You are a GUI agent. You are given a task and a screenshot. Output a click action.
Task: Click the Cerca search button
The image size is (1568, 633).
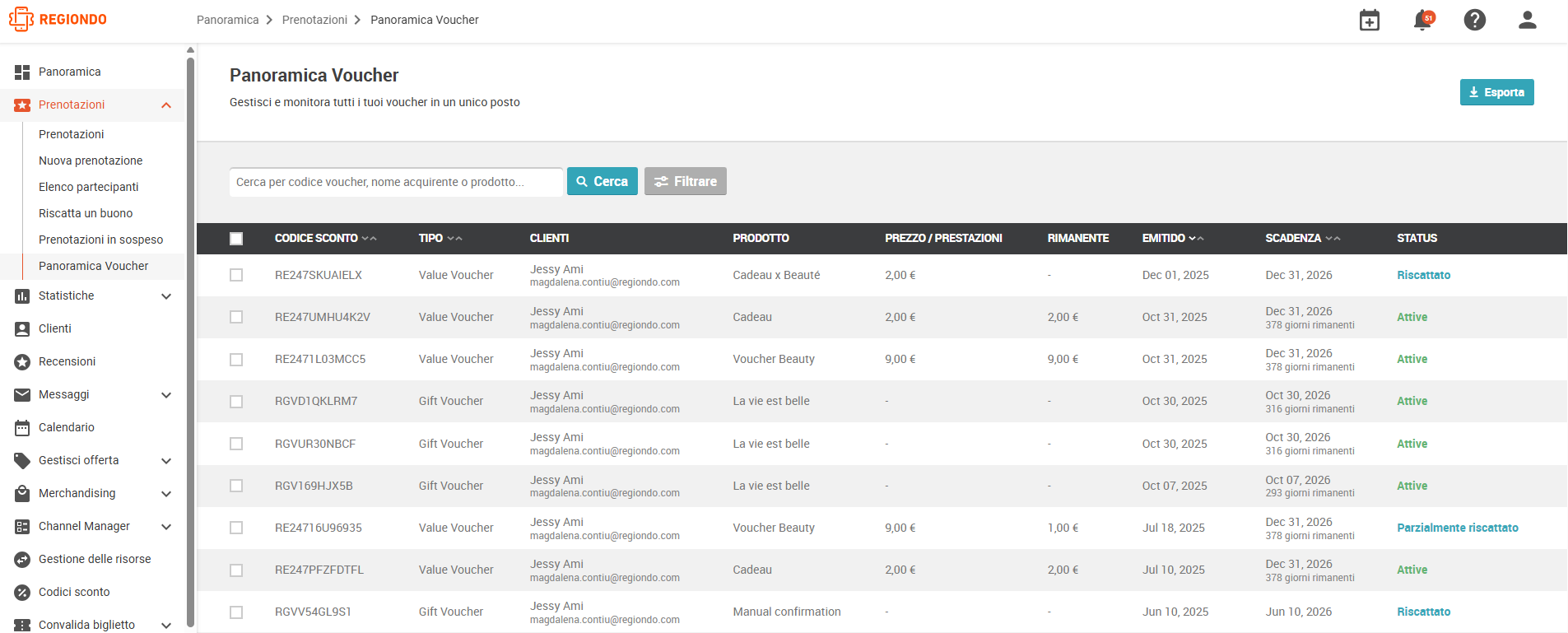pyautogui.click(x=603, y=181)
